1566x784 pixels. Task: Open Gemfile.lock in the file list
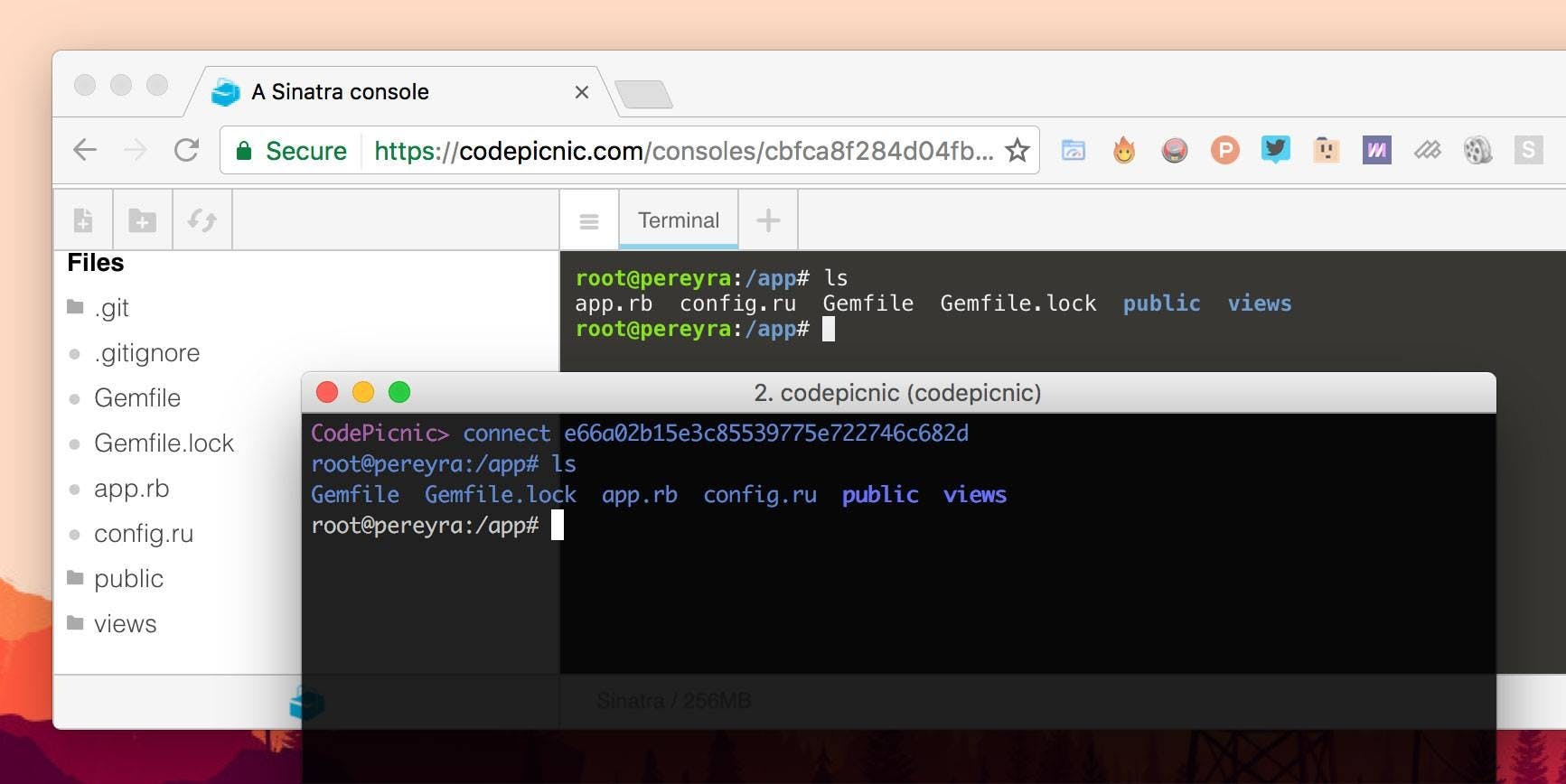point(152,443)
